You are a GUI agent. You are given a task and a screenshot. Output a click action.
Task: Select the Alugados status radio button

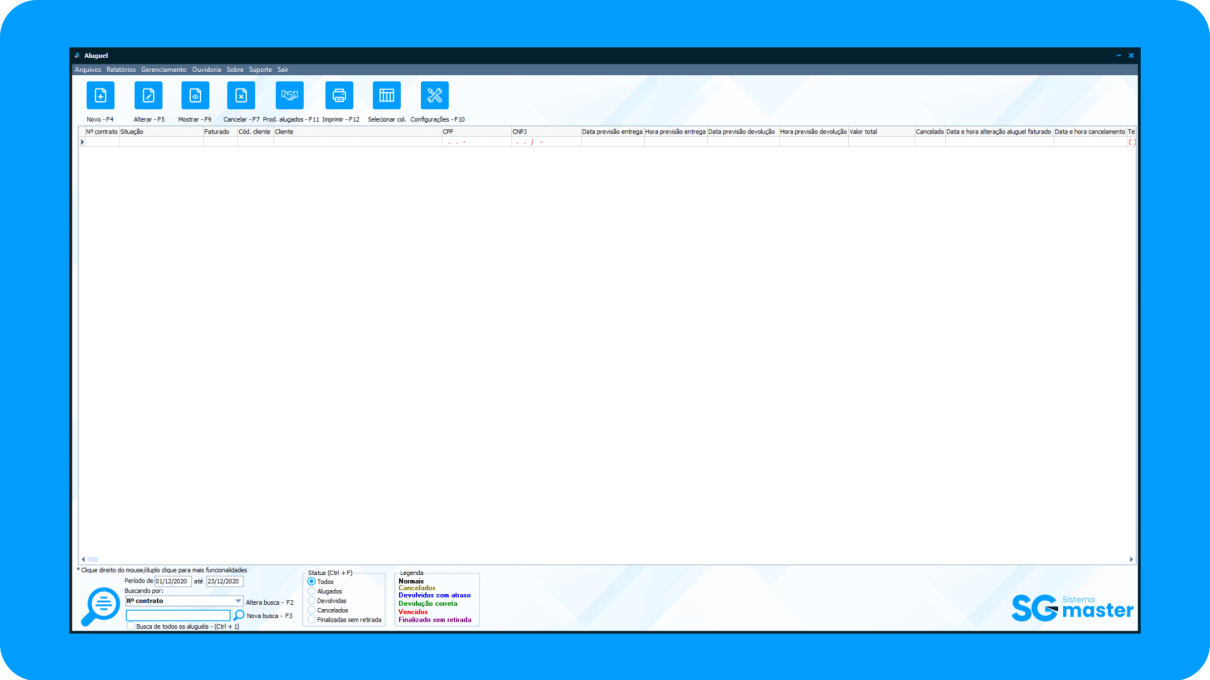point(311,591)
